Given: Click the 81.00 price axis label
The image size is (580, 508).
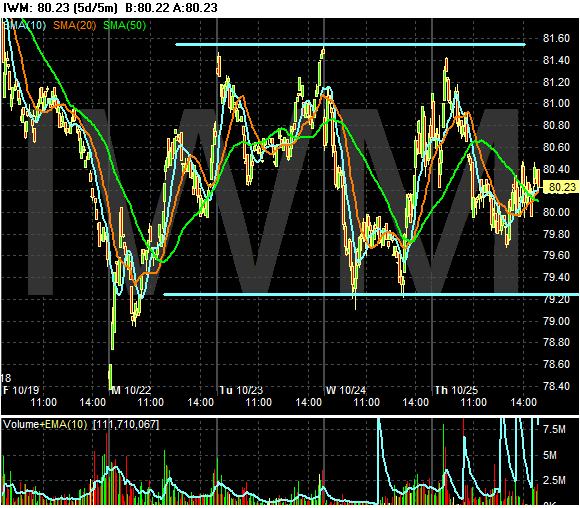Looking at the screenshot, I should (556, 103).
